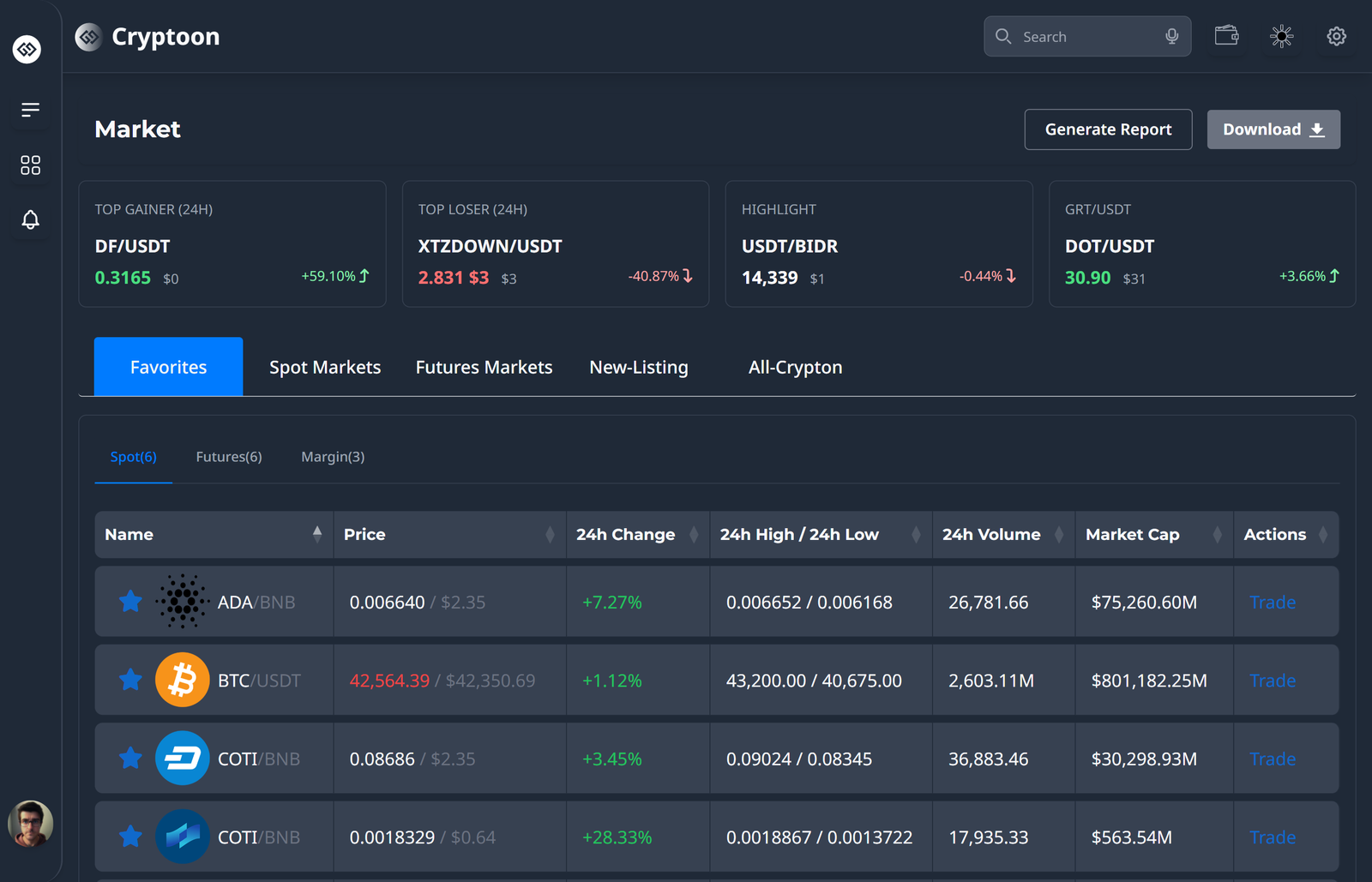
Task: Switch to the Futures Markets tab
Action: [484, 367]
